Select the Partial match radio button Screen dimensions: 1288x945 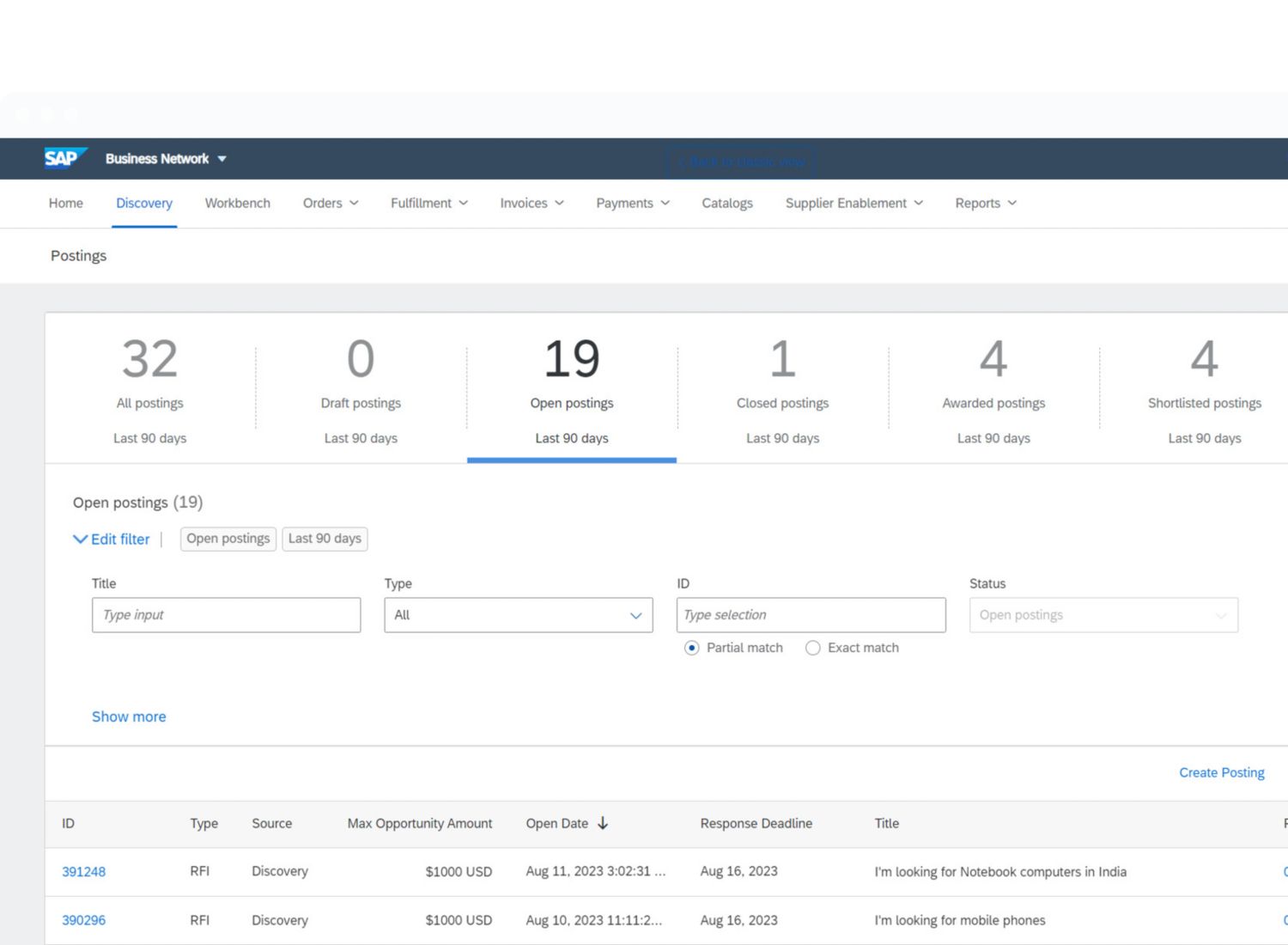691,648
